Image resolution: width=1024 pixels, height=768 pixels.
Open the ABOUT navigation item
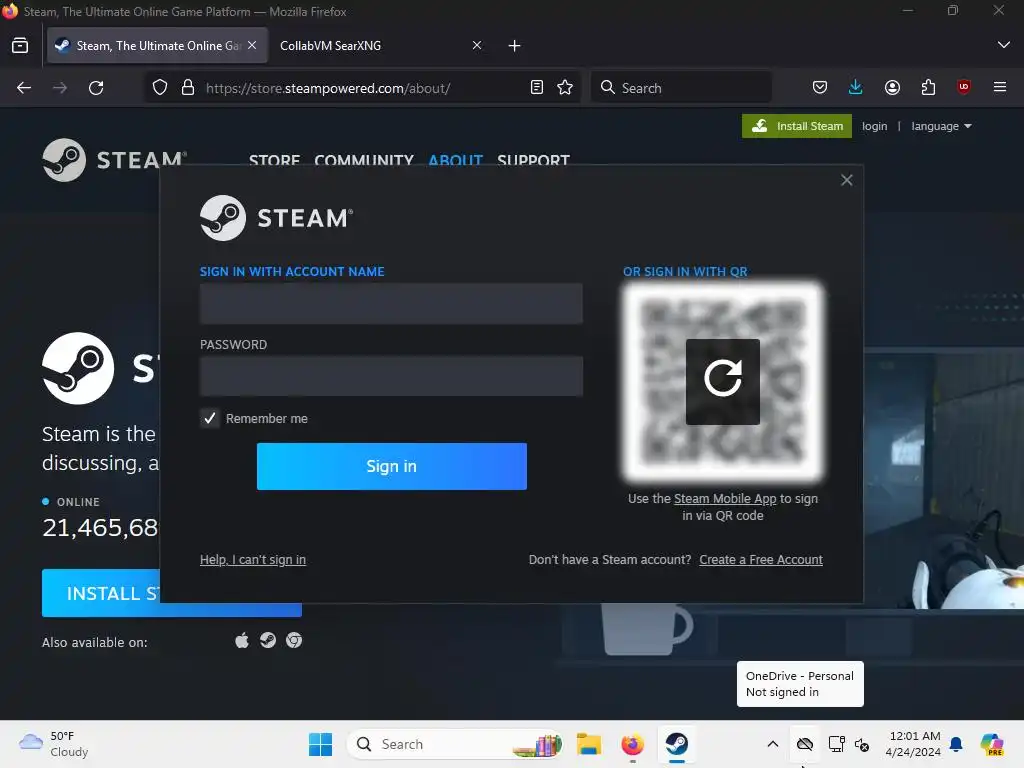pos(455,160)
